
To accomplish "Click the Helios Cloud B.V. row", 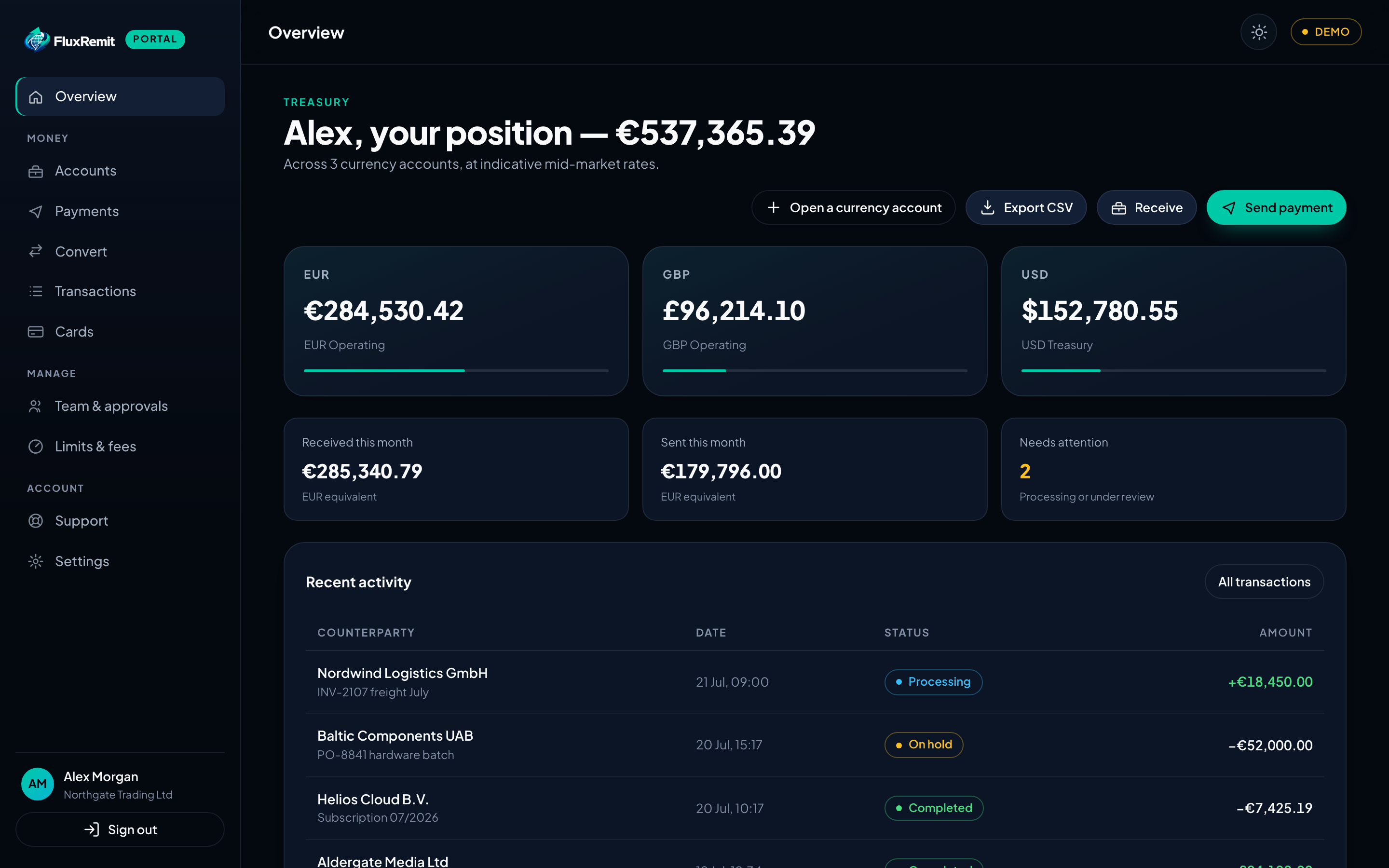I will pyautogui.click(x=815, y=808).
